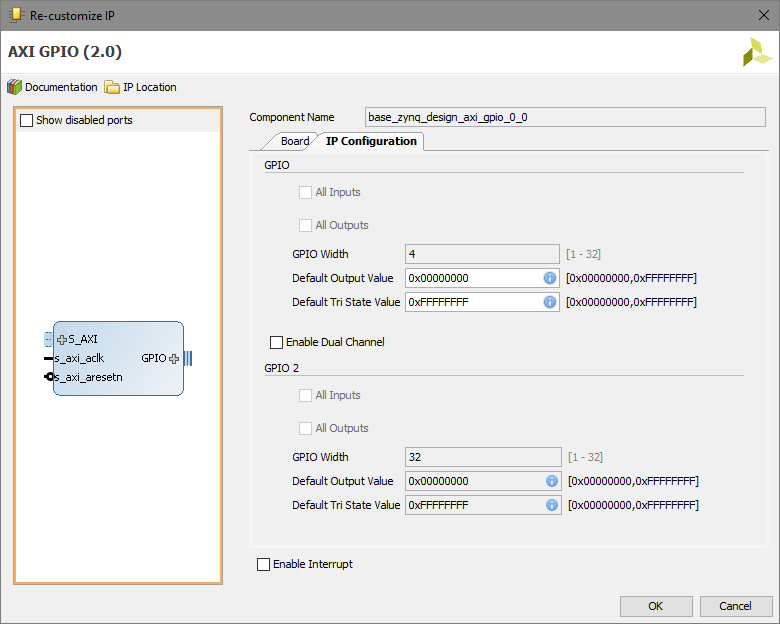The width and height of the screenshot is (780, 624).
Task: Check the Enable Interrupt option
Action: point(264,564)
